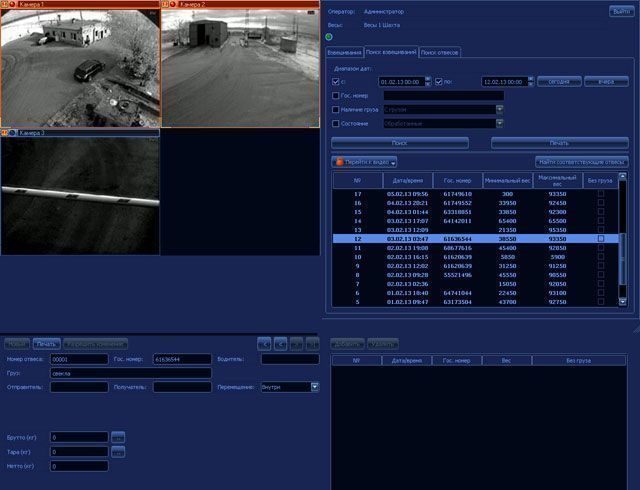This screenshot has width=640, height=490.
Task: Toggle the 'по' end date checkbox
Action: click(x=438, y=82)
